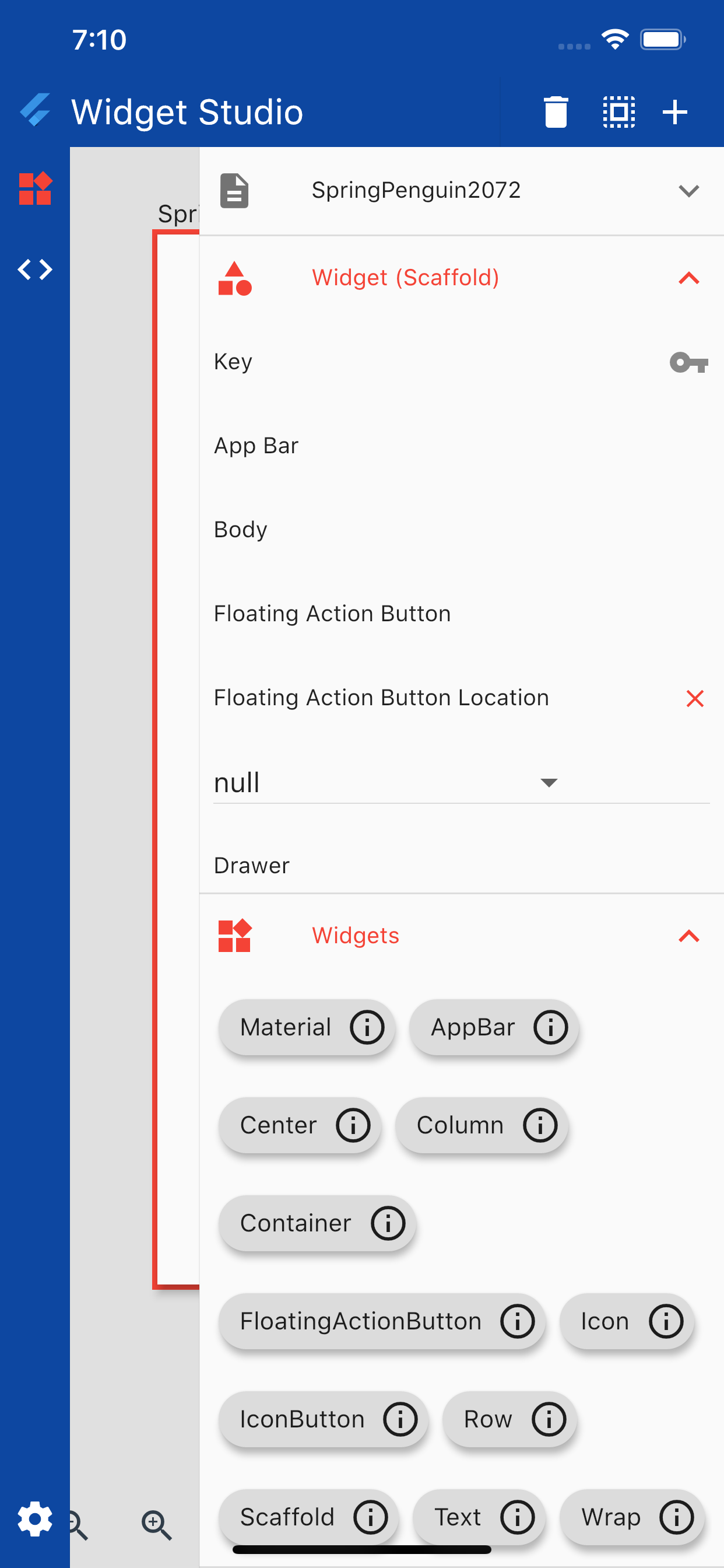Switch to code view in sidebar
724x1568 pixels.
34,269
